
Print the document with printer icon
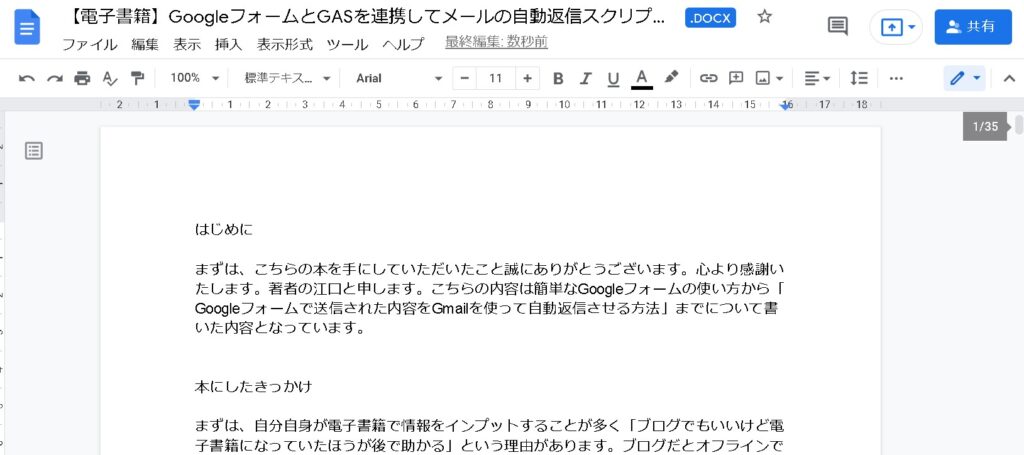[x=82, y=78]
